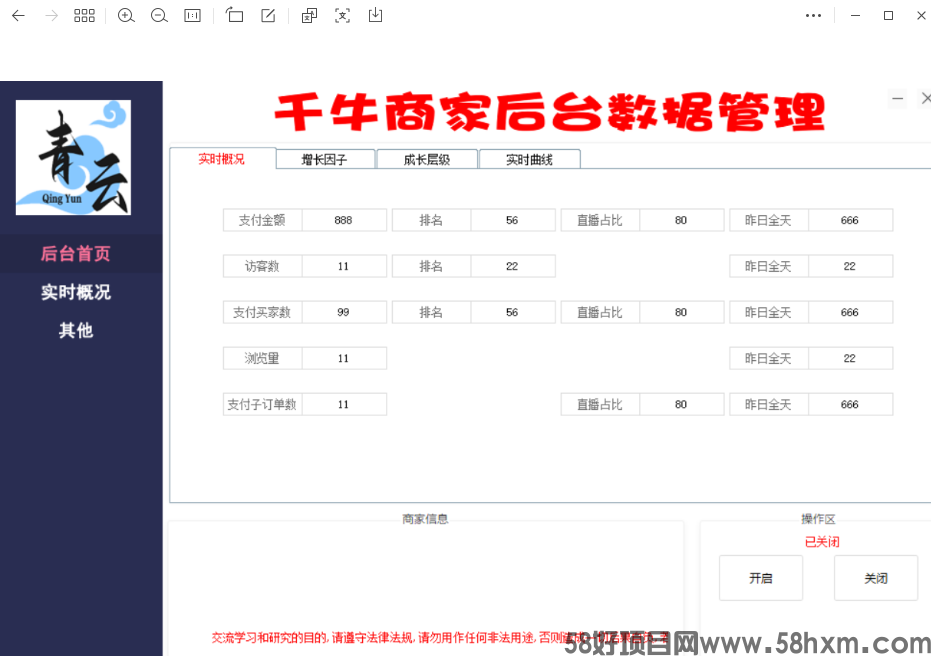Click 直播占比 value field in 支付买家数 row
931x656 pixels.
(681, 312)
